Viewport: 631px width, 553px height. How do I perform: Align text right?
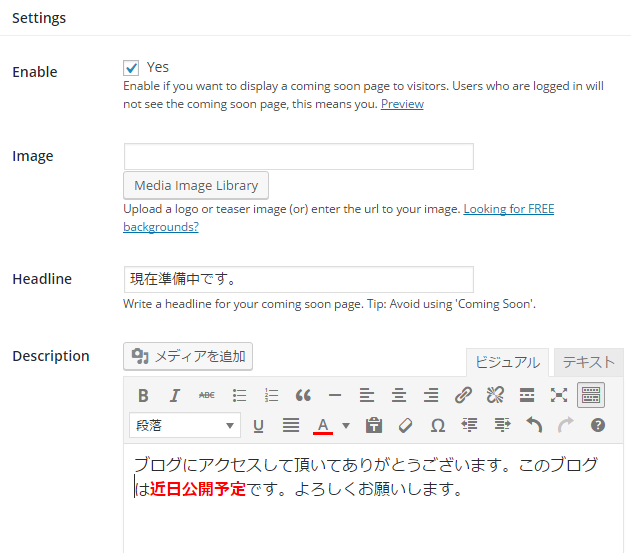coord(431,395)
